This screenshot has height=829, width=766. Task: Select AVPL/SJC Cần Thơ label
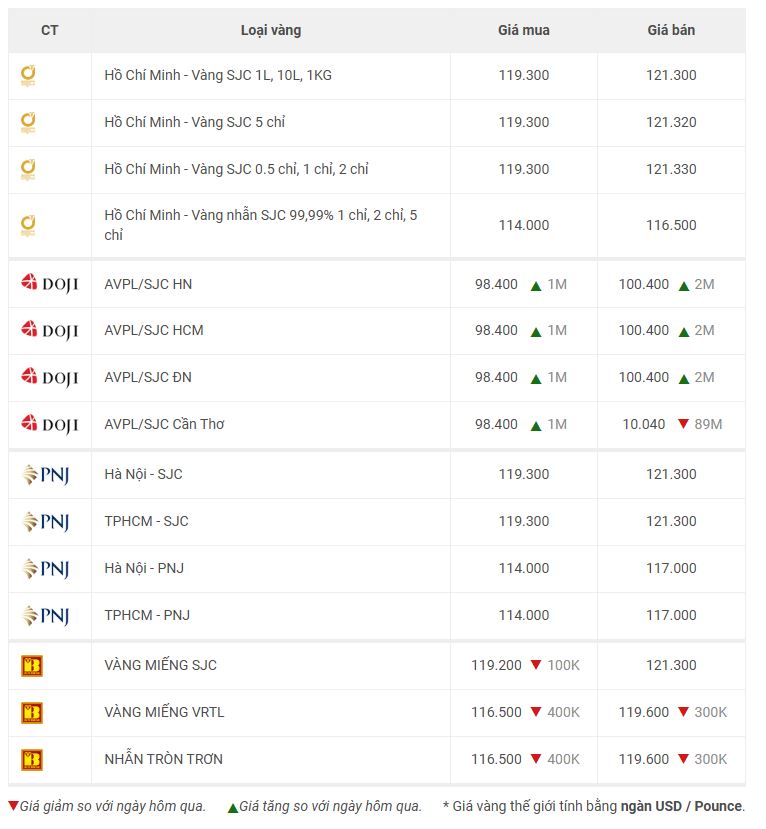pyautogui.click(x=164, y=424)
